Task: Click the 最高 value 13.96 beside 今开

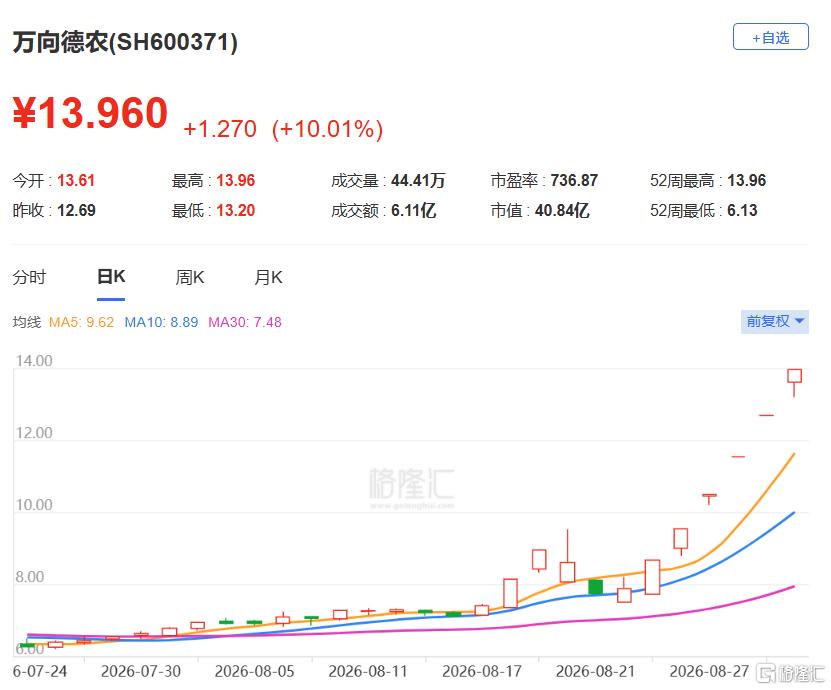Action: [x=235, y=180]
